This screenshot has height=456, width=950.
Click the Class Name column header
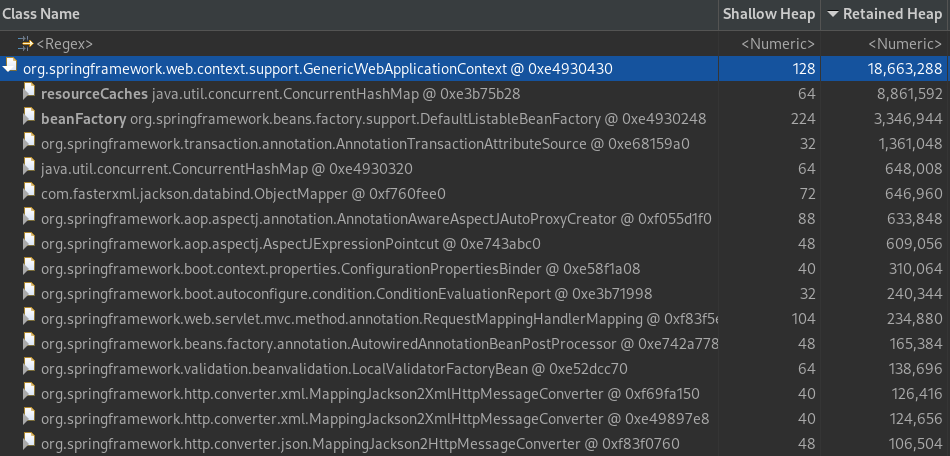pyautogui.click(x=359, y=15)
